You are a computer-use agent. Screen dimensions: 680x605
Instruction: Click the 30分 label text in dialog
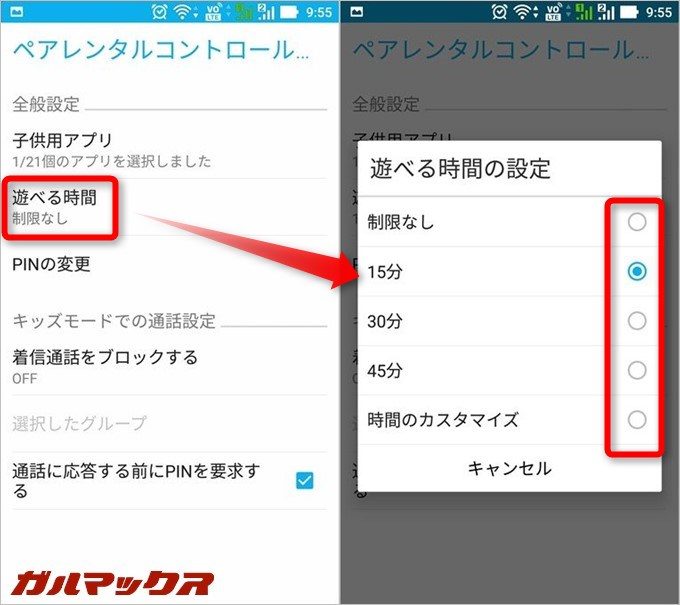pyautogui.click(x=385, y=321)
